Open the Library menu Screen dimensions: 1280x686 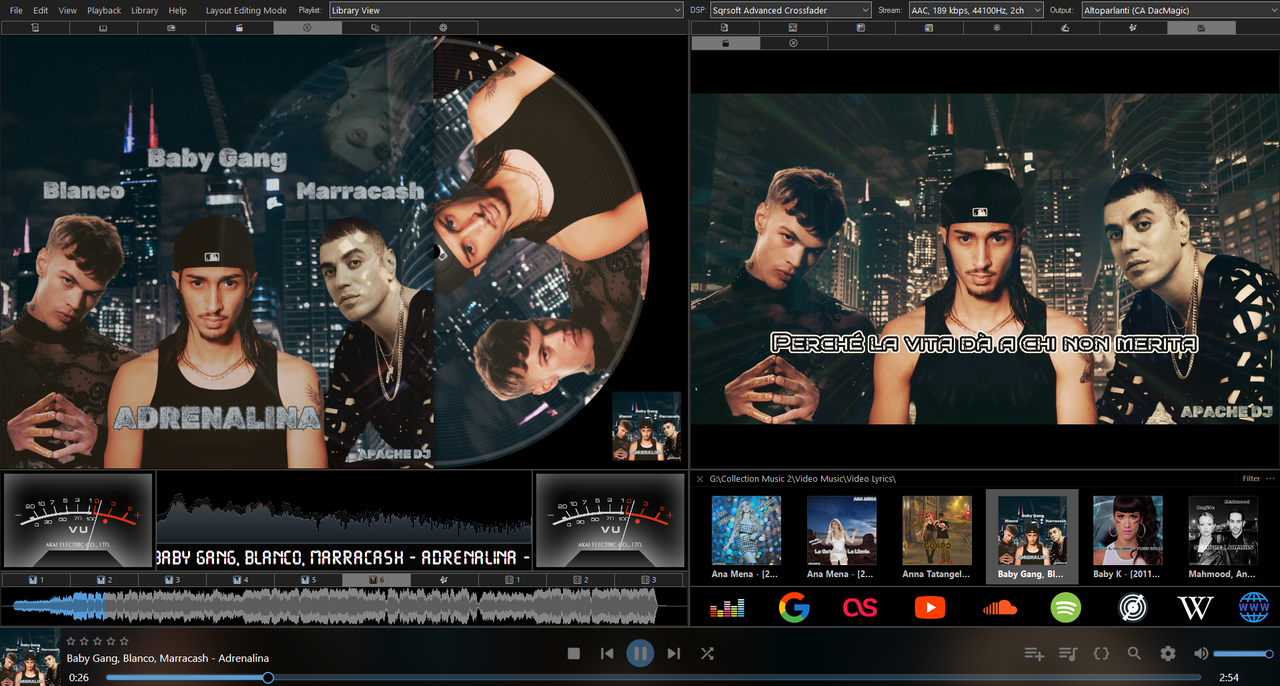[144, 10]
